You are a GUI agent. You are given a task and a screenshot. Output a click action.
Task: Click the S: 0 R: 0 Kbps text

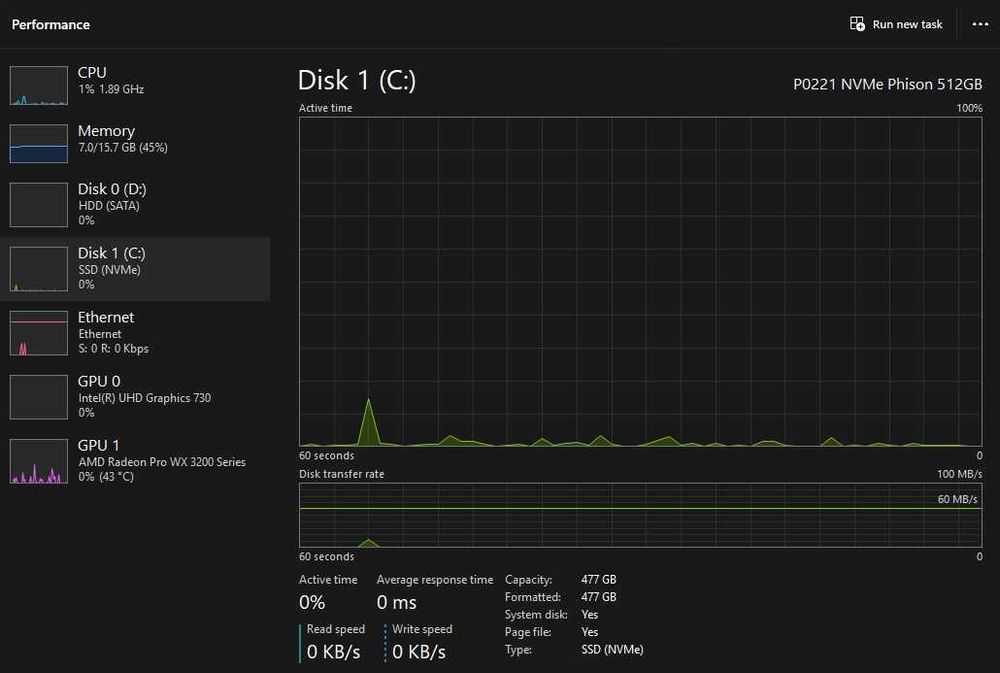(113, 348)
